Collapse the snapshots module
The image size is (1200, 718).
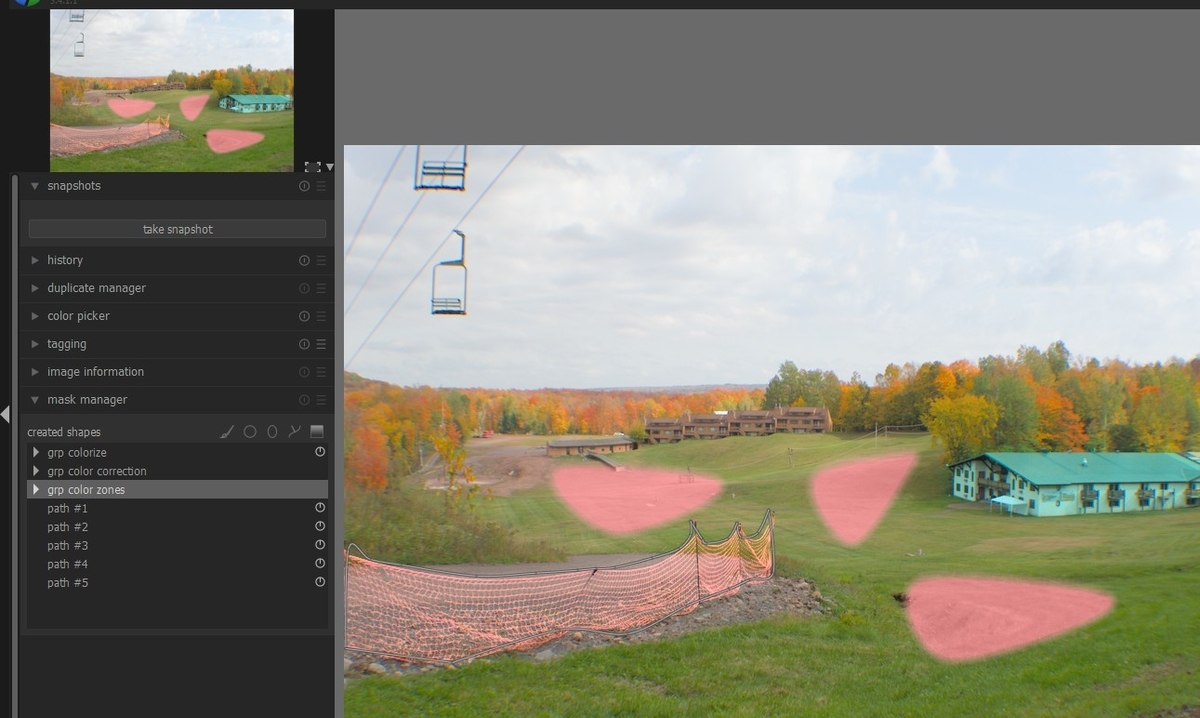(x=35, y=186)
